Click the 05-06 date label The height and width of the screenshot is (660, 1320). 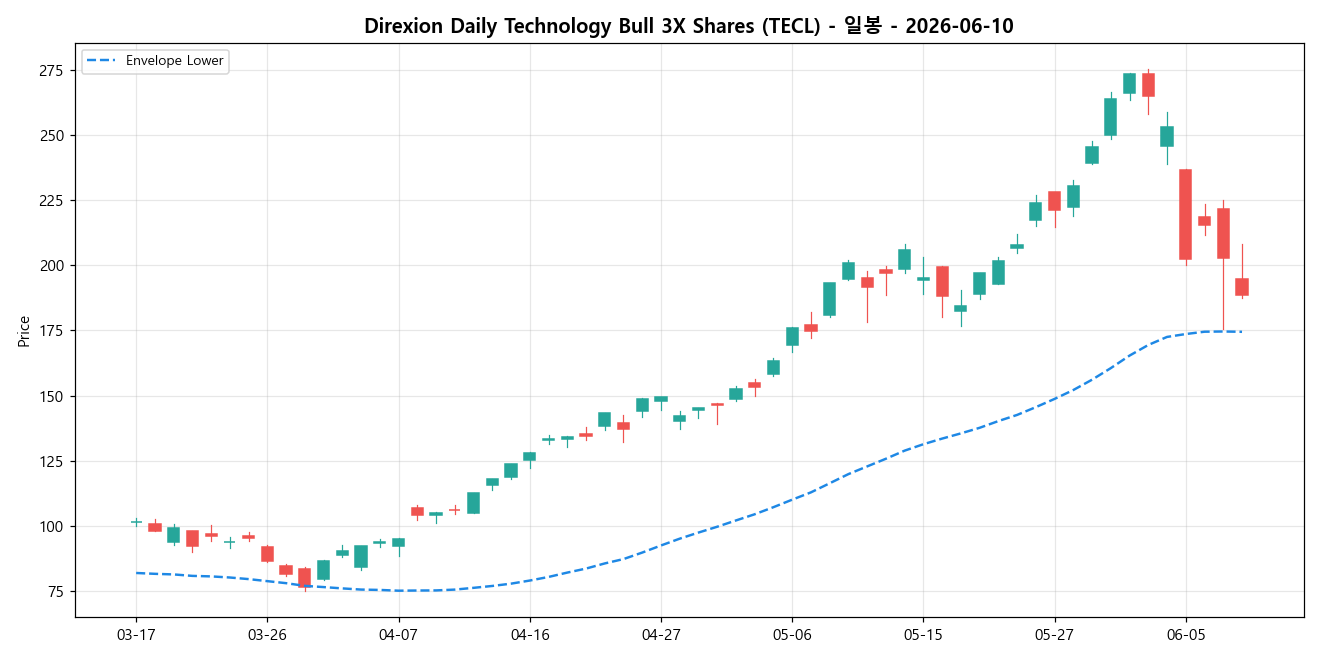[792, 634]
